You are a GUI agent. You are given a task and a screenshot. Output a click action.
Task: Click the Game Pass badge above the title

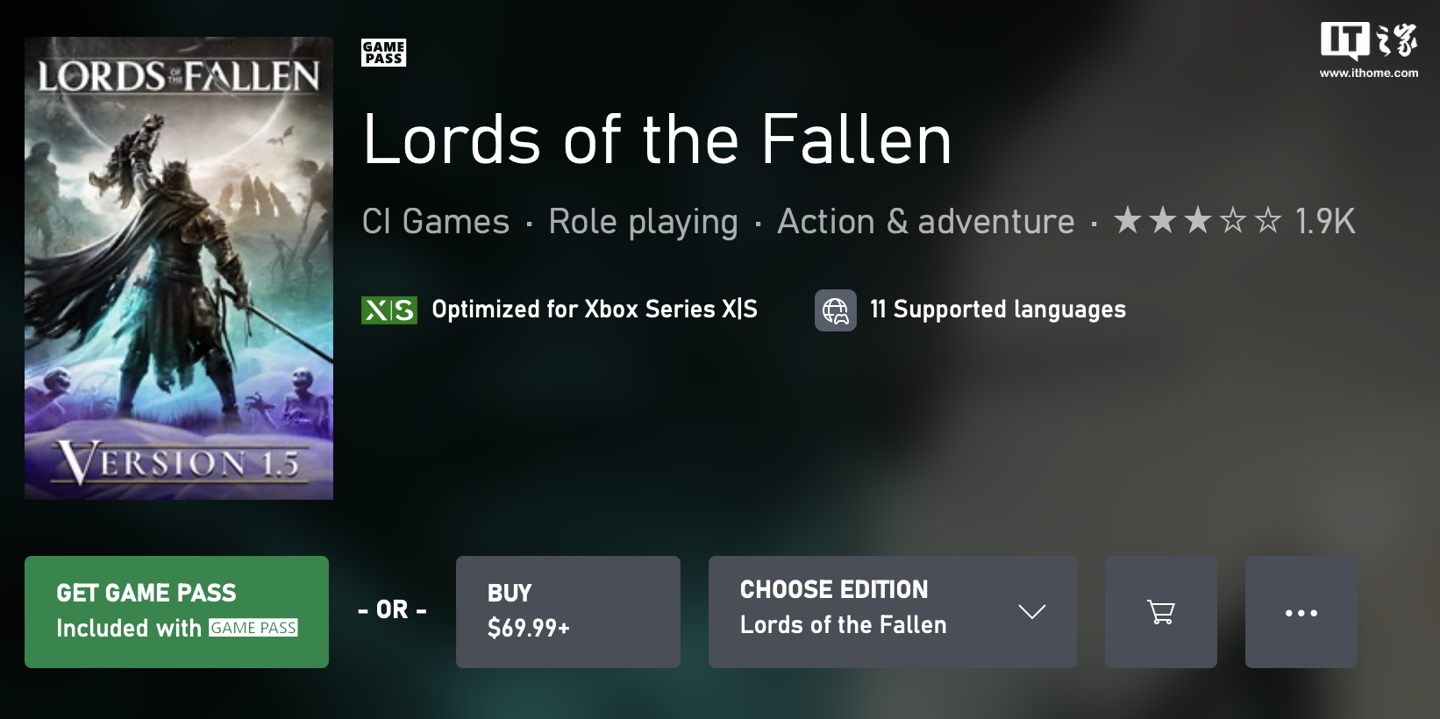pos(383,52)
